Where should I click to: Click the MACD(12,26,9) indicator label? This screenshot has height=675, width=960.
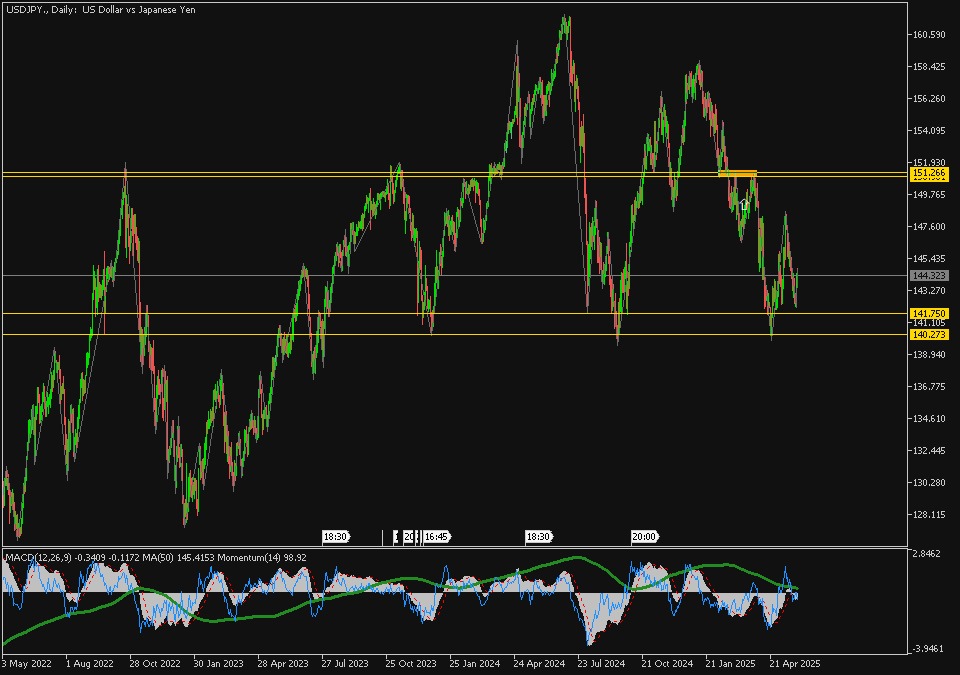(39, 557)
